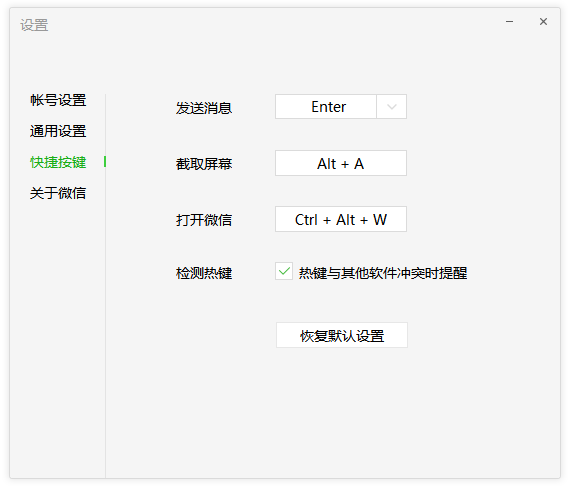Click the 打开微信 label
The width and height of the screenshot is (582, 493).
tap(204, 220)
